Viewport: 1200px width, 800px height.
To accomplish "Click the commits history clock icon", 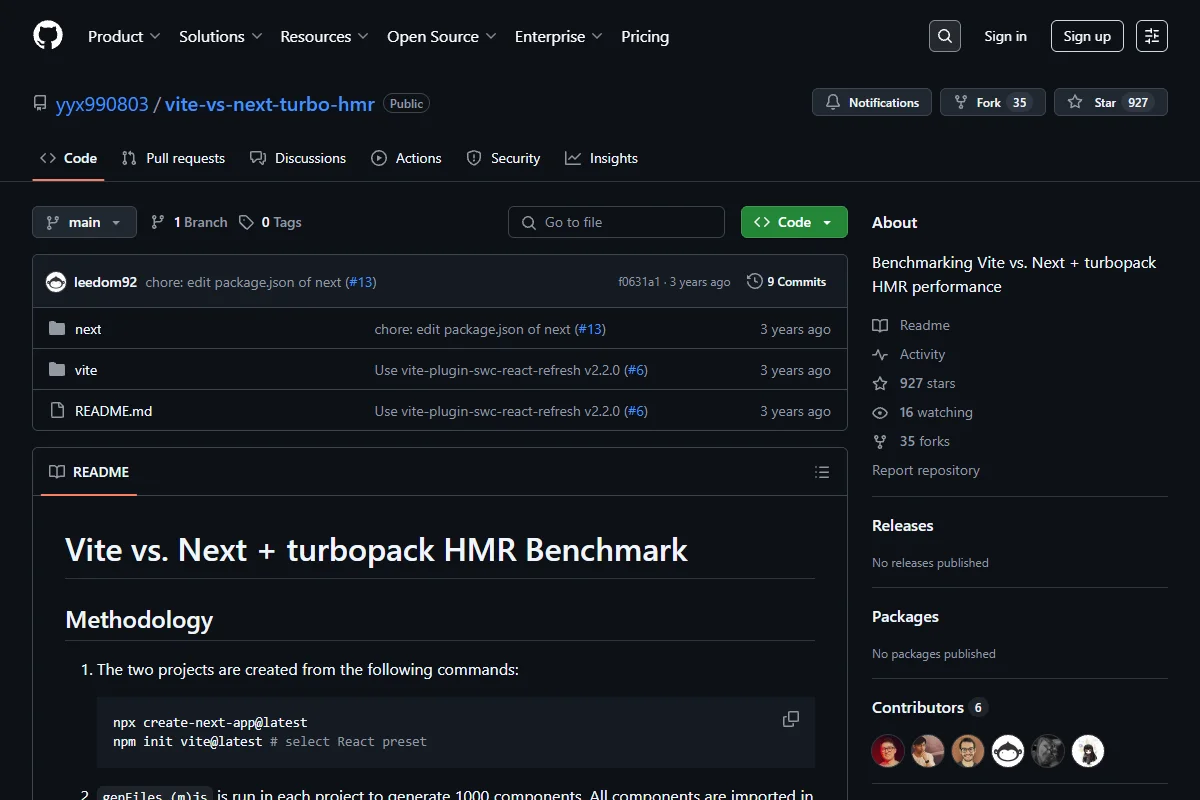I will pyautogui.click(x=755, y=282).
